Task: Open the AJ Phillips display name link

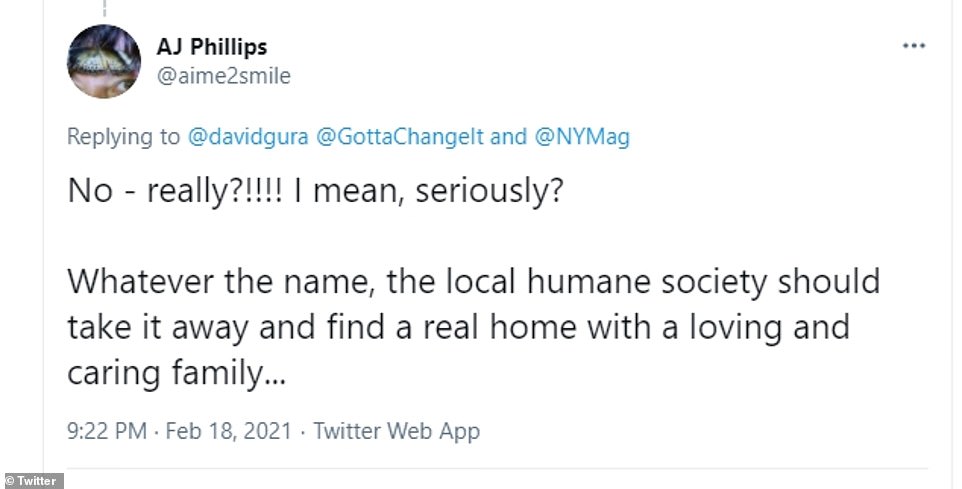Action: (211, 47)
